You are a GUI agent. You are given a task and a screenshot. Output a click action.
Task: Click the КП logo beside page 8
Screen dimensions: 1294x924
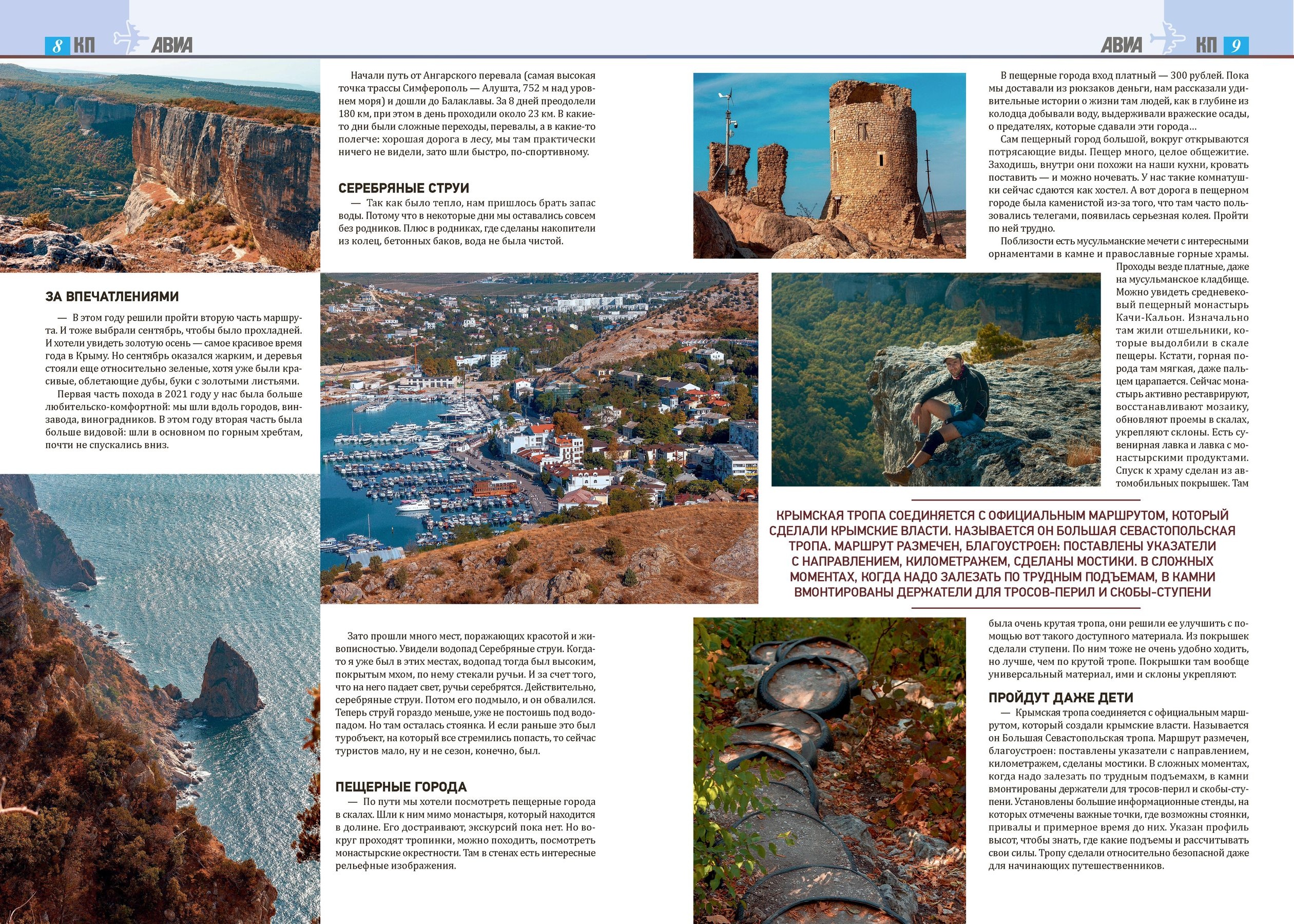[84, 46]
